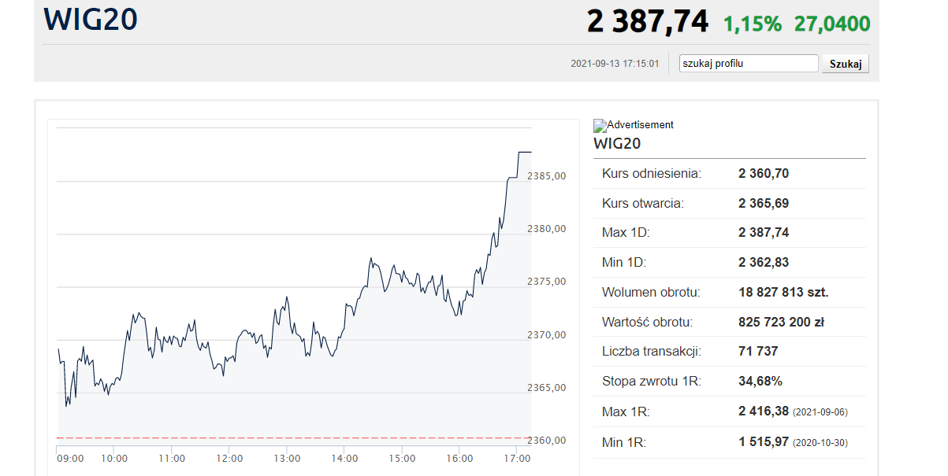This screenshot has height=476, width=948.
Task: Click the 09:00 time axis label
Action: (x=70, y=458)
